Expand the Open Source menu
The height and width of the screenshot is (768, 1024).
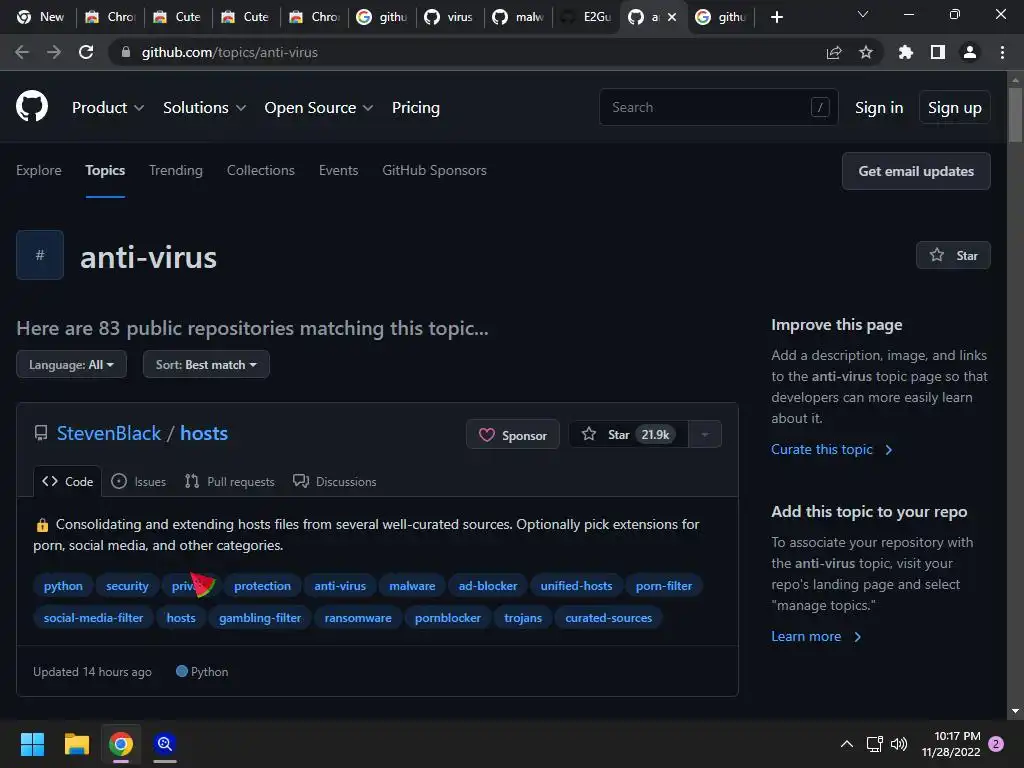pos(319,107)
